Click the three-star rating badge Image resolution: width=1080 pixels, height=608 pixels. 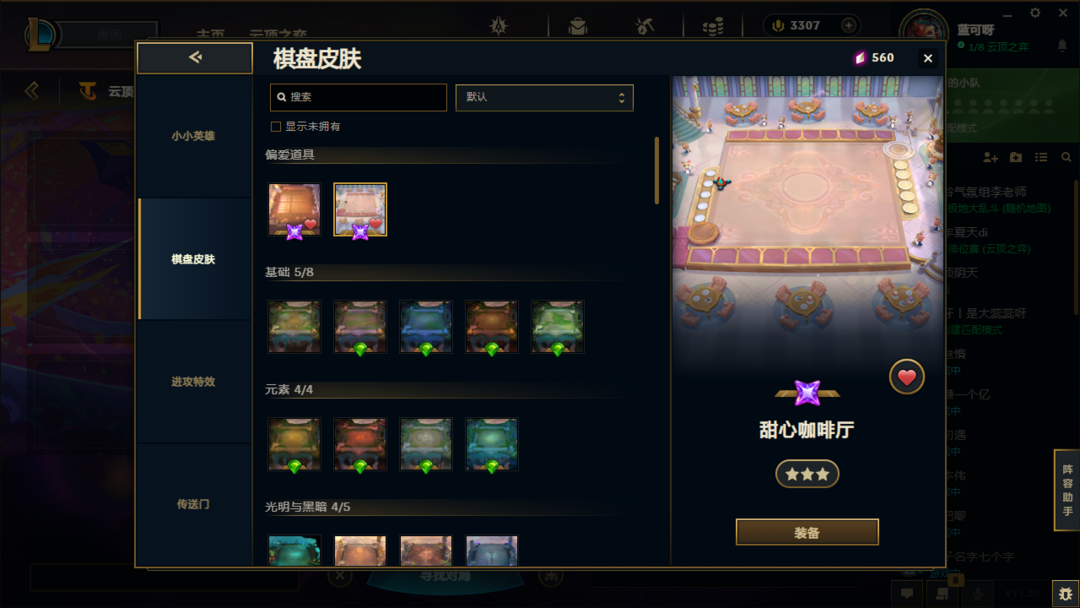pyautogui.click(x=807, y=474)
